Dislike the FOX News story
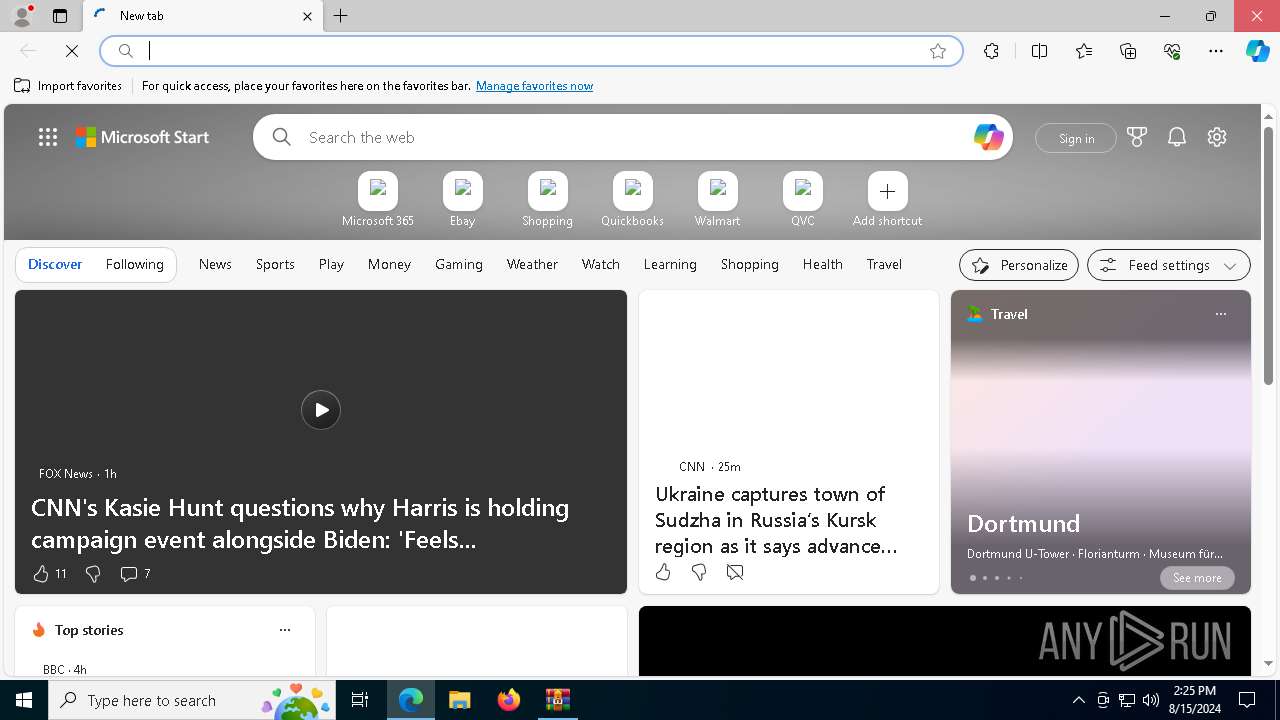The image size is (1280, 720). click(x=93, y=574)
